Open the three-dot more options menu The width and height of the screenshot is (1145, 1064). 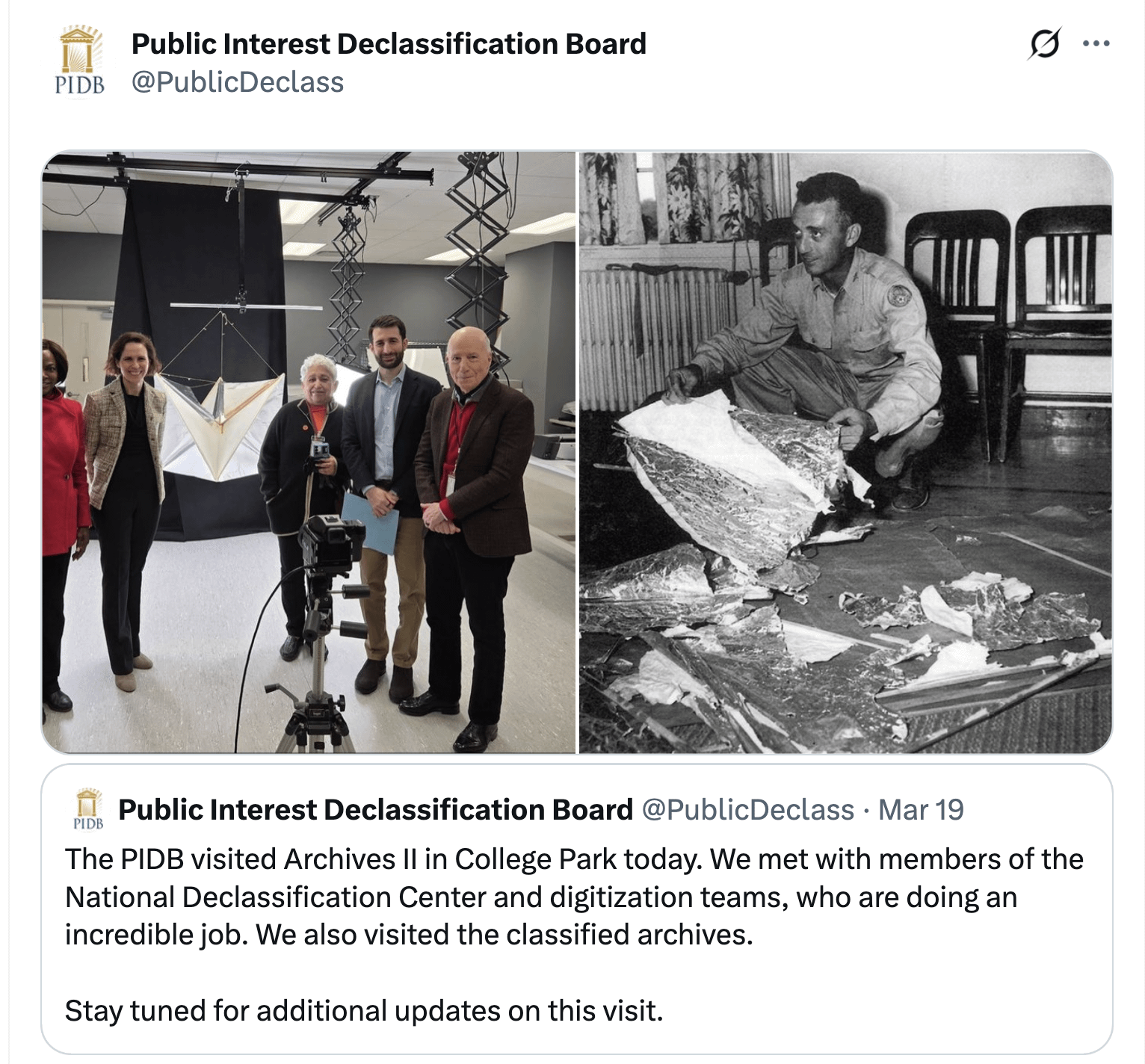click(x=1096, y=43)
